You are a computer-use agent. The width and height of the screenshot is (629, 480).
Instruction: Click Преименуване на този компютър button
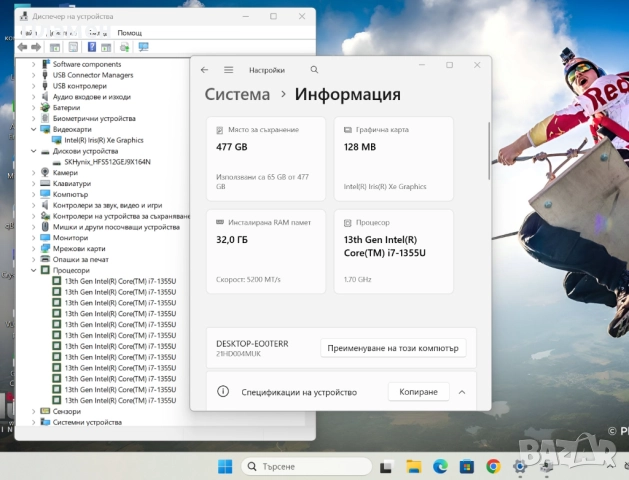point(393,348)
